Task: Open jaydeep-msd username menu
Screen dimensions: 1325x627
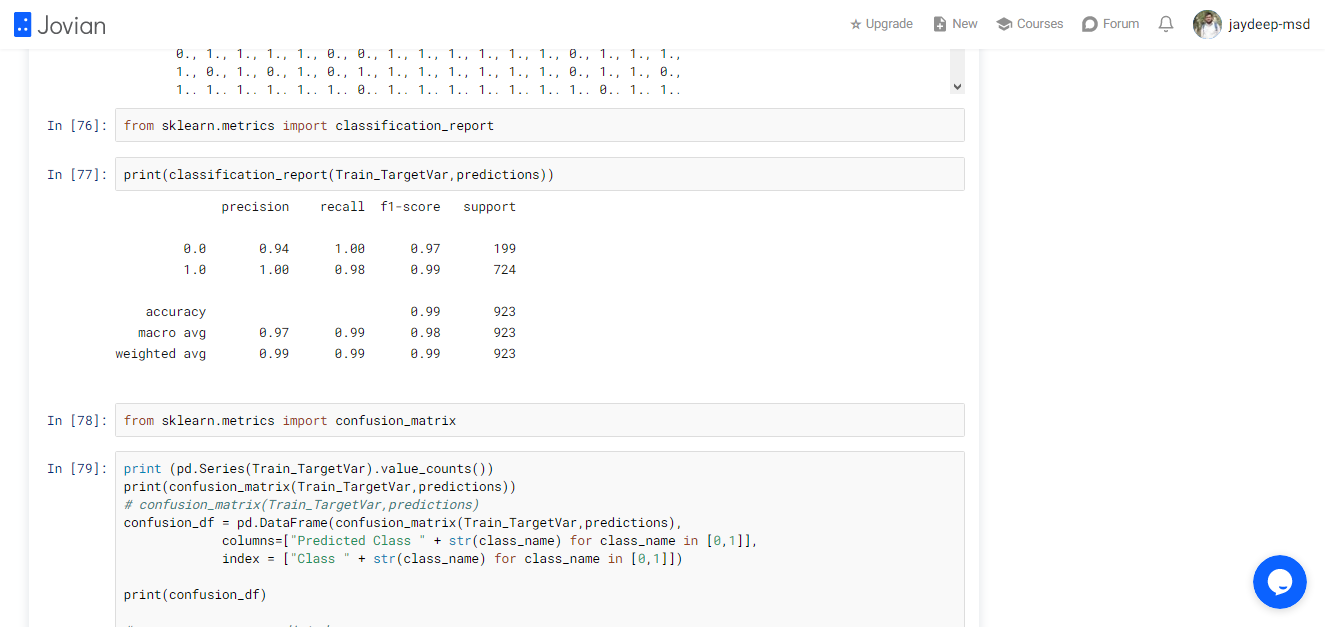Action: coord(1269,24)
